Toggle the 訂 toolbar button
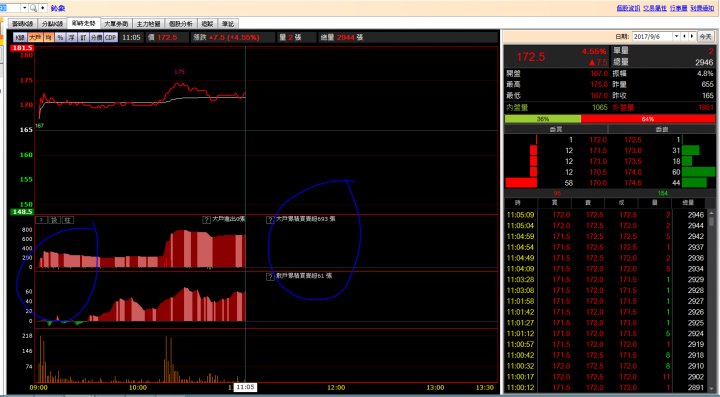Image resolution: width=720 pixels, height=397 pixels. [x=83, y=38]
